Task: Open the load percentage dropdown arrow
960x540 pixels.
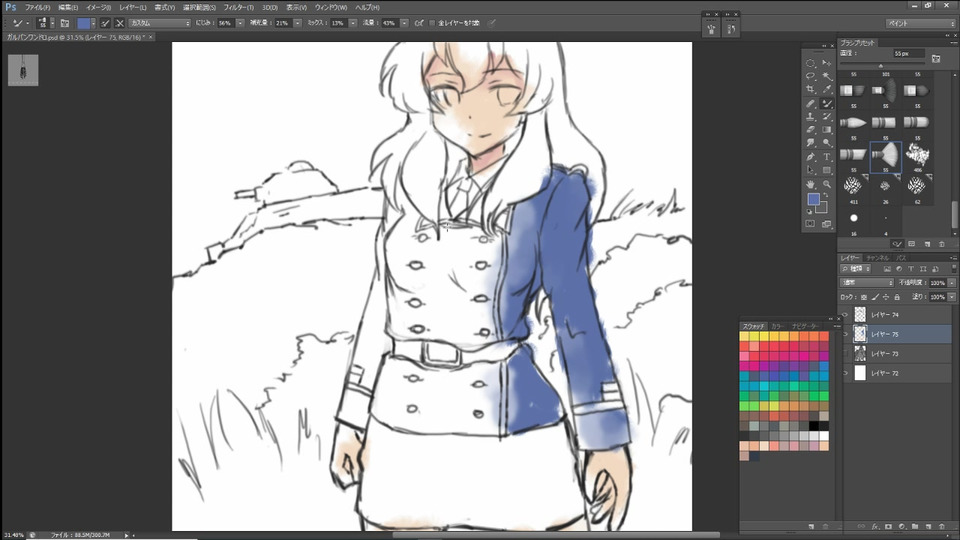Action: [298, 23]
